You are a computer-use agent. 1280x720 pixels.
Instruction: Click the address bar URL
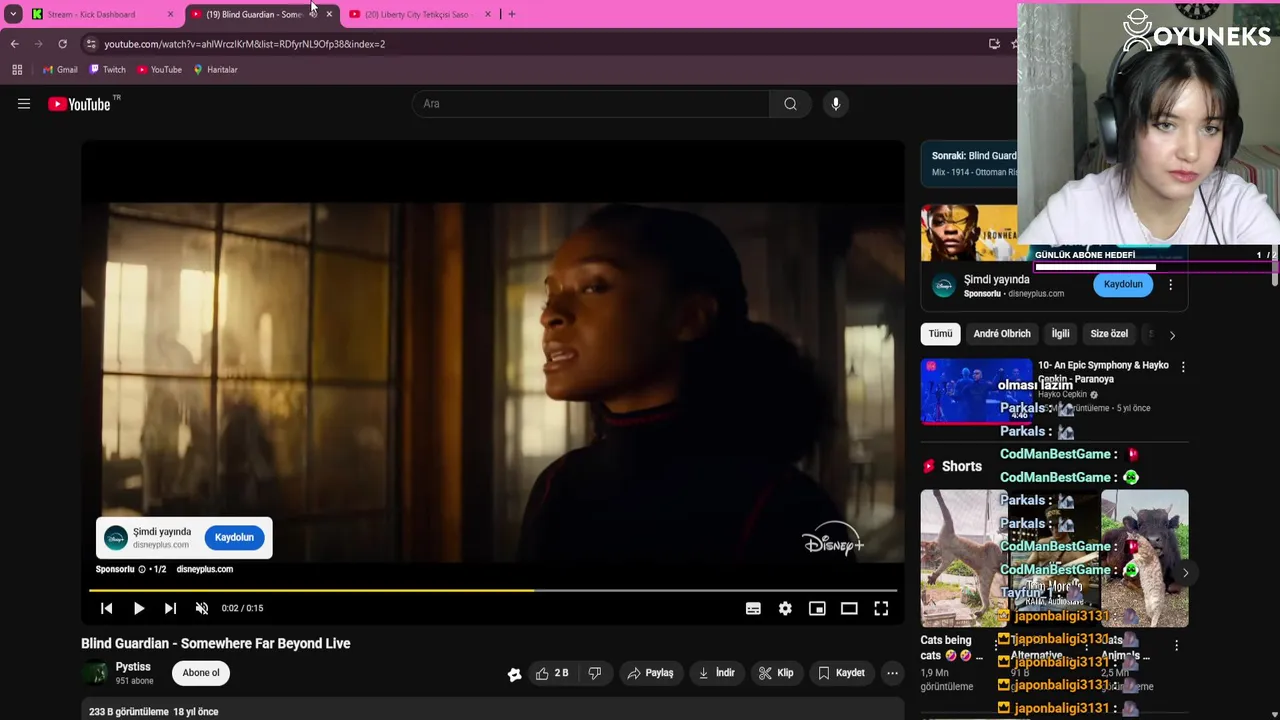(245, 44)
